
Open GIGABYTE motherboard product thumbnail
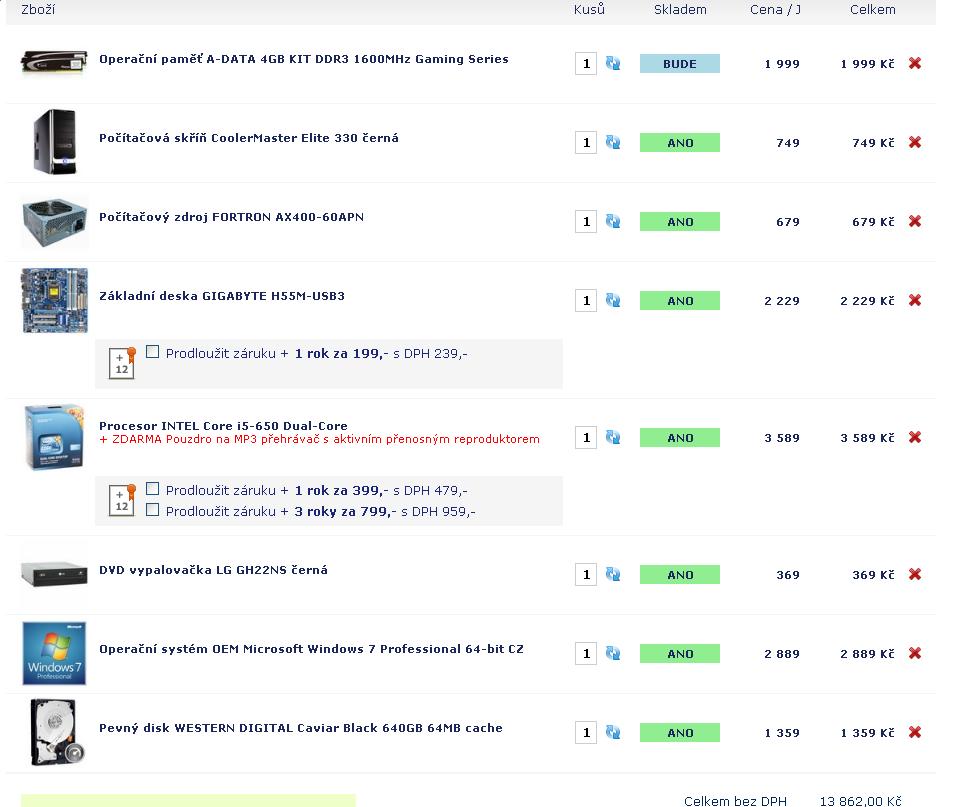[54, 301]
